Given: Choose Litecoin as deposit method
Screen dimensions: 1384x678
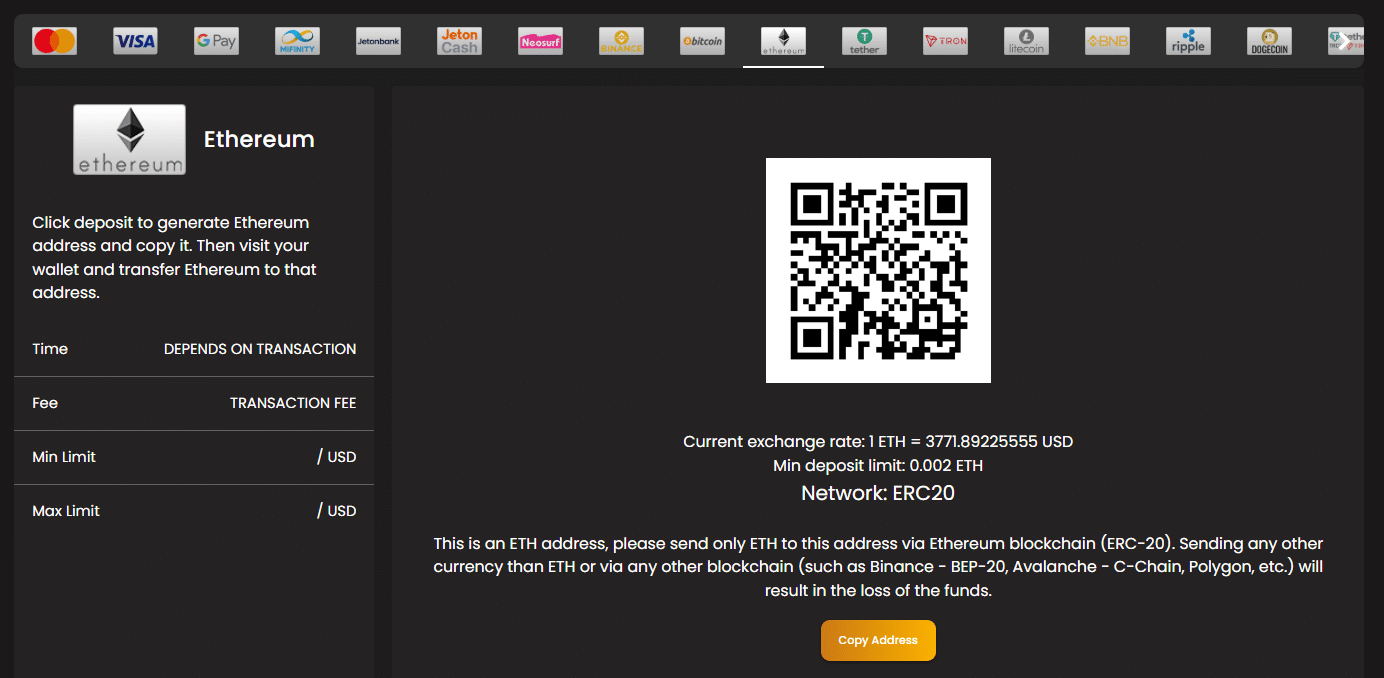Looking at the screenshot, I should tap(1026, 40).
